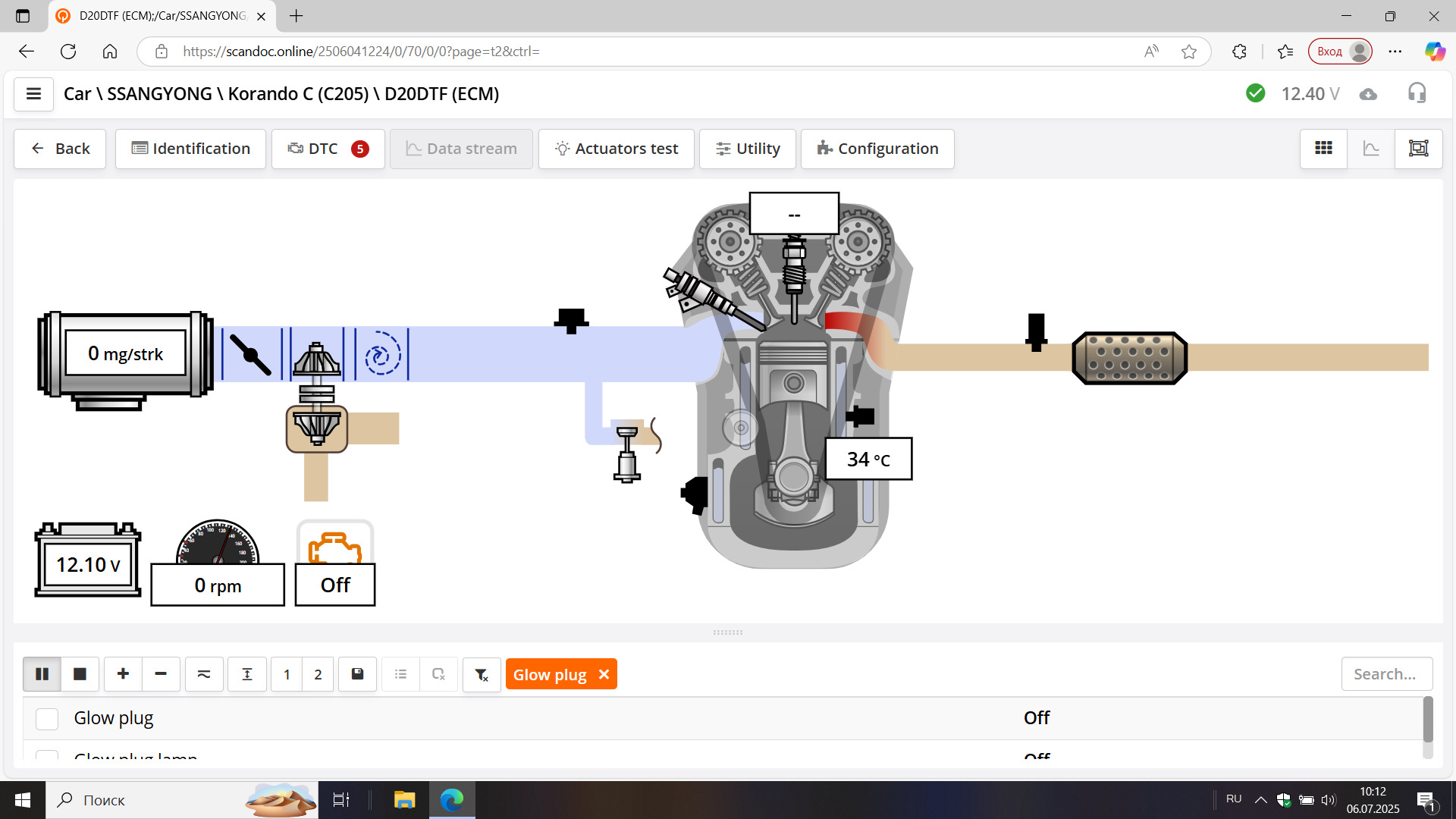Check the Glow plug parameter checkbox
Image resolution: width=1456 pixels, height=819 pixels.
point(47,718)
